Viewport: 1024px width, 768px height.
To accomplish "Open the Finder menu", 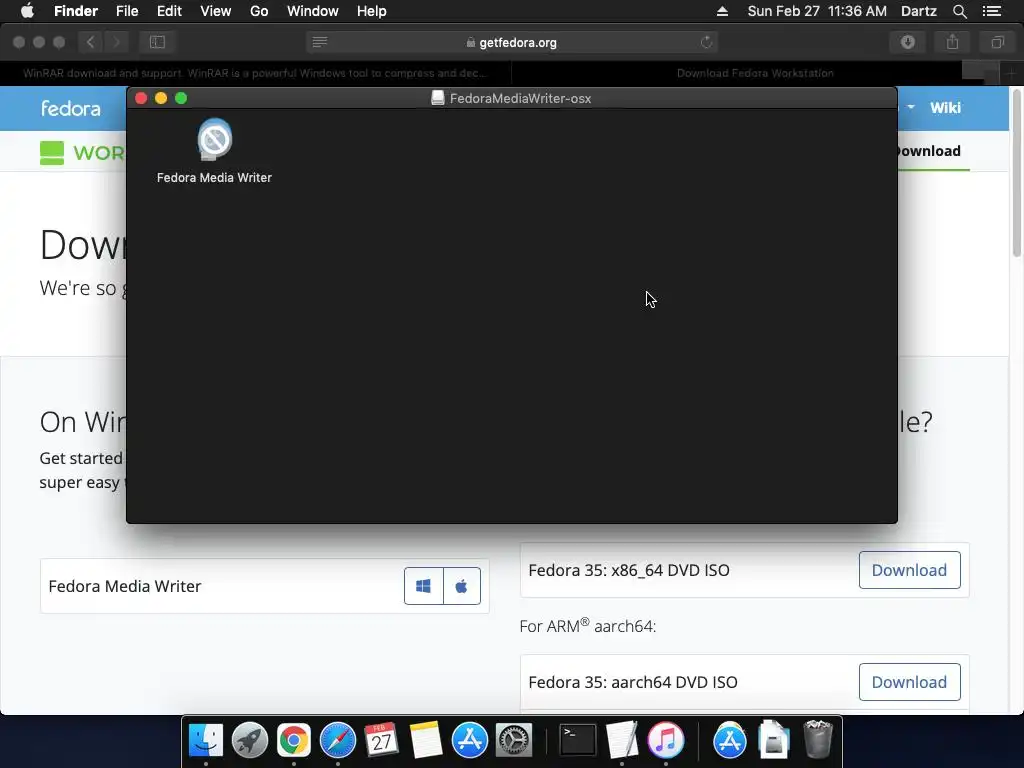I will click(x=76, y=11).
